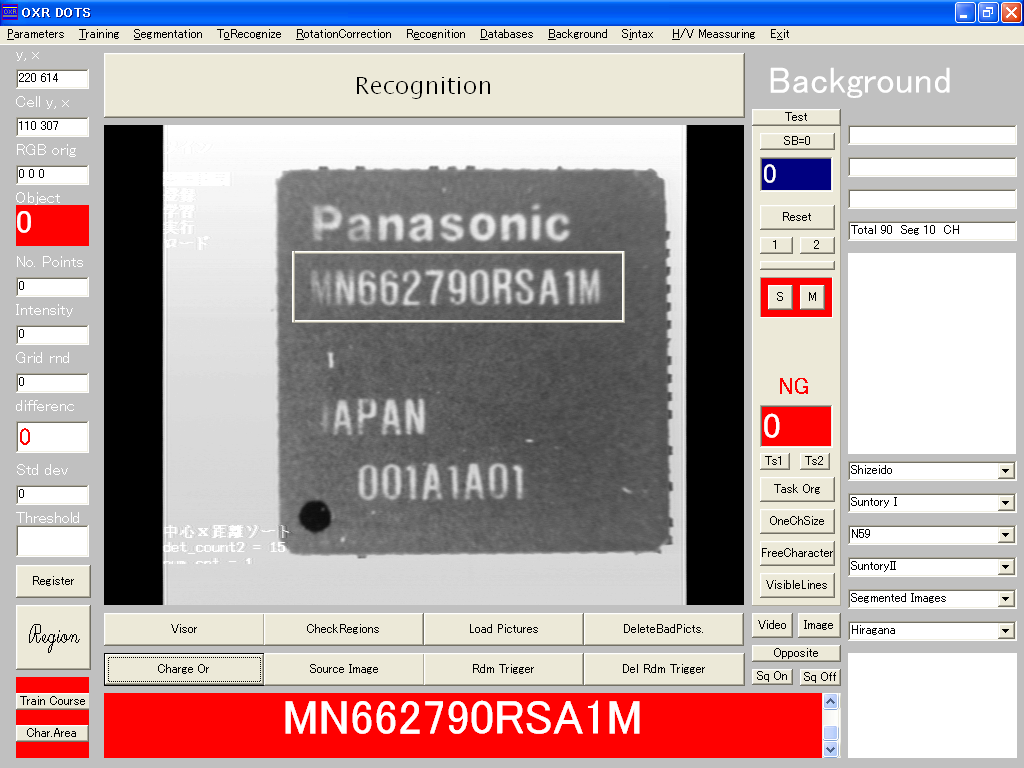The height and width of the screenshot is (768, 1024).
Task: Click the Reset button
Action: 797,217
